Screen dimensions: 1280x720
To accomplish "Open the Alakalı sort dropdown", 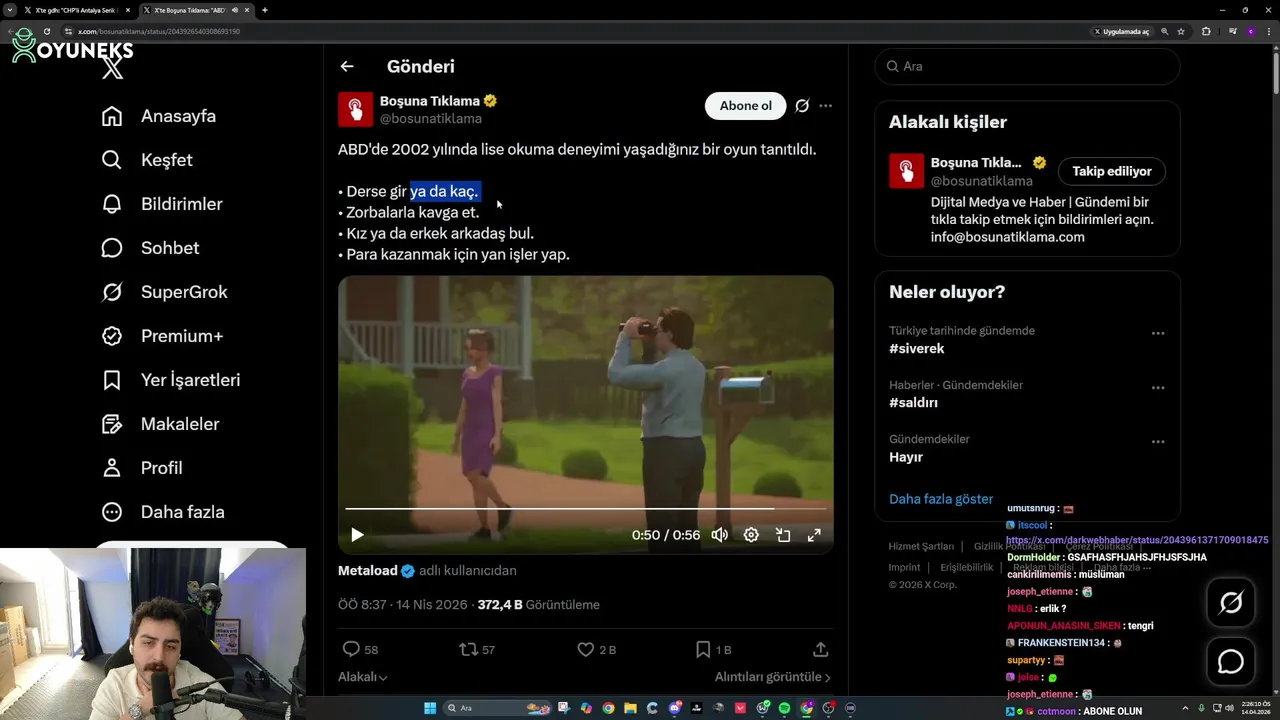I will click(x=363, y=677).
